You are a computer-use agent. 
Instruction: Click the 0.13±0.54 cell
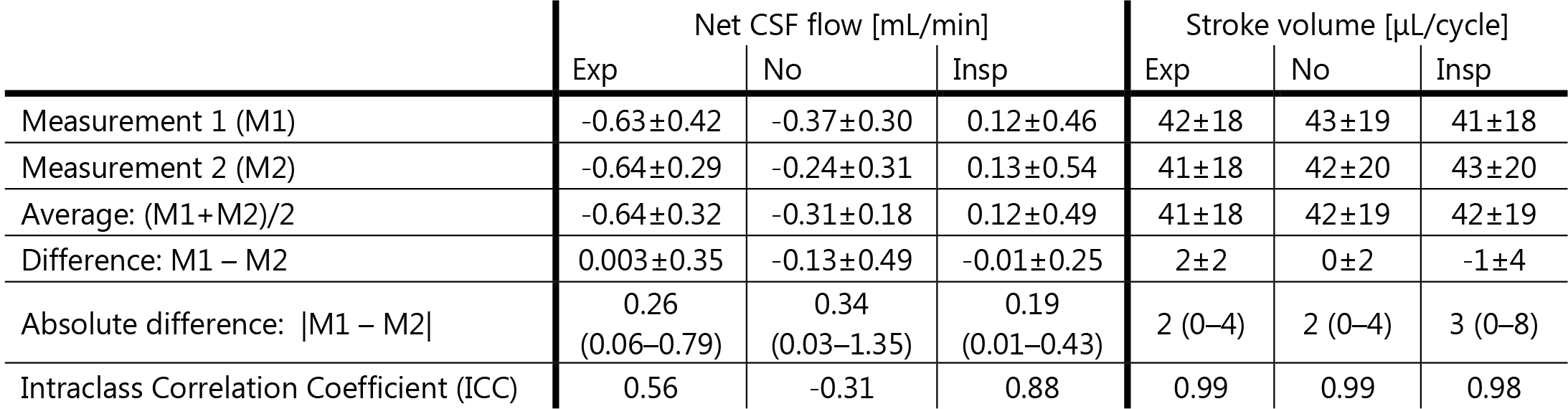pos(1031,168)
